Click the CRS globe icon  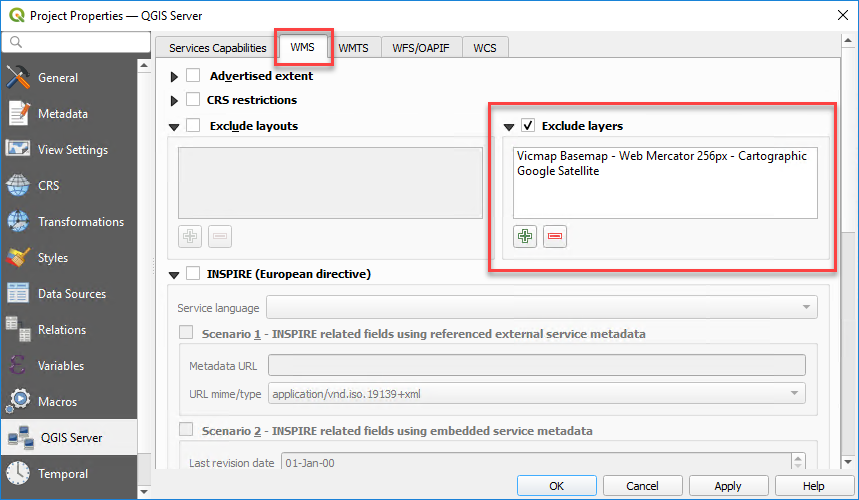point(18,185)
